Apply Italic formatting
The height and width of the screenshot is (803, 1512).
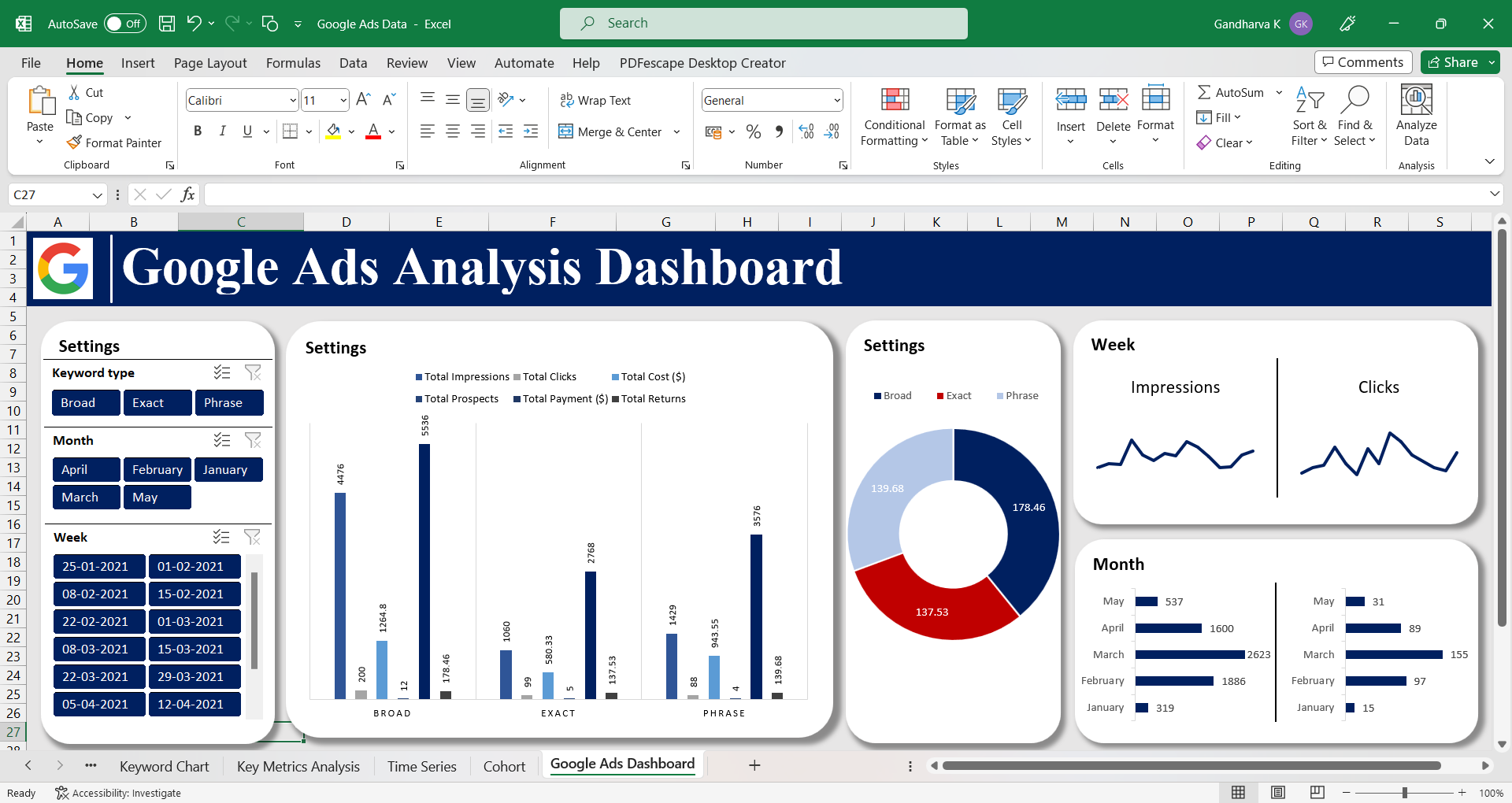point(223,131)
